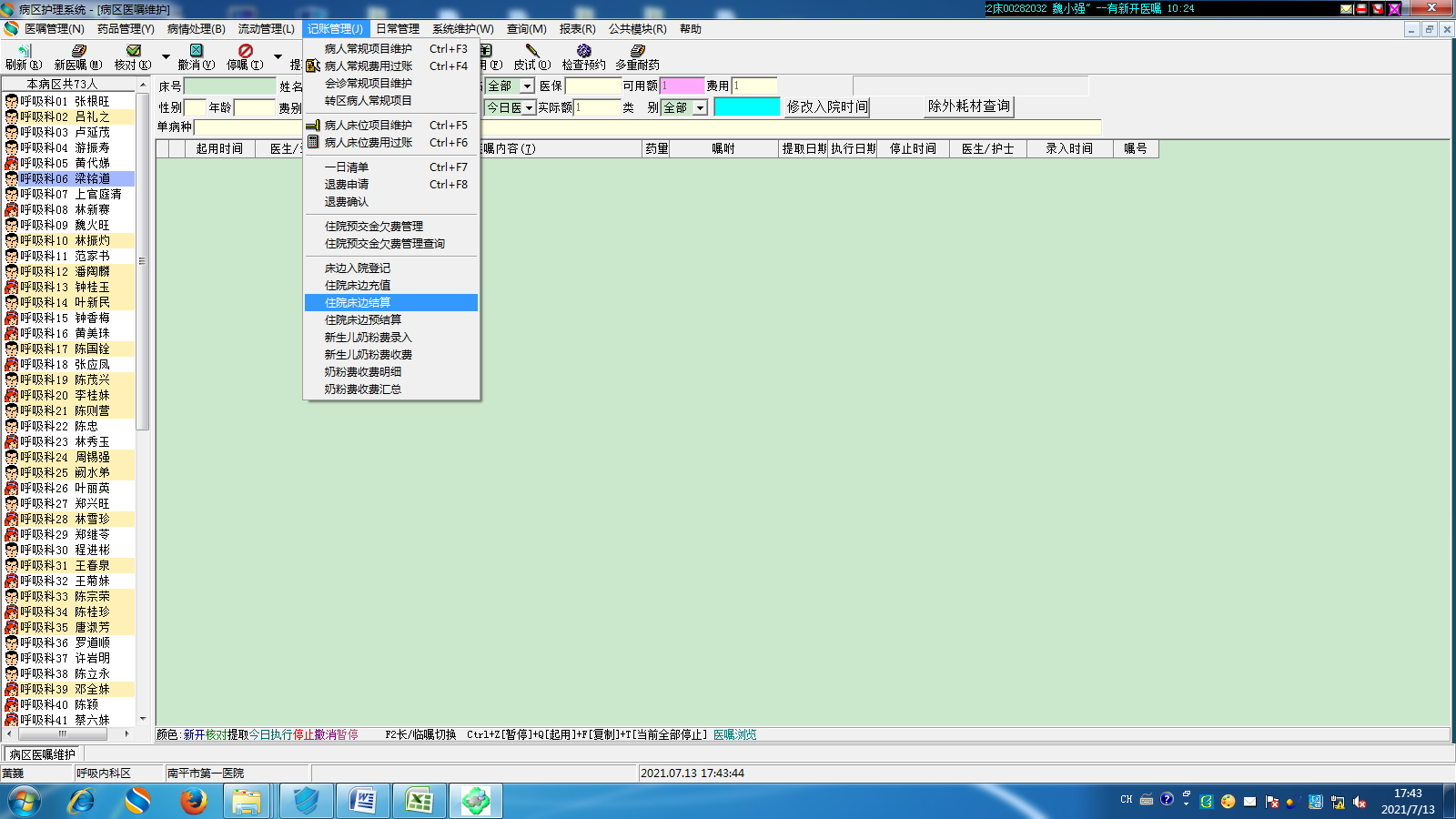This screenshot has width=1456, height=819.
Task: Select patient 呼吸科06 梁铭道
Action: tap(69, 178)
